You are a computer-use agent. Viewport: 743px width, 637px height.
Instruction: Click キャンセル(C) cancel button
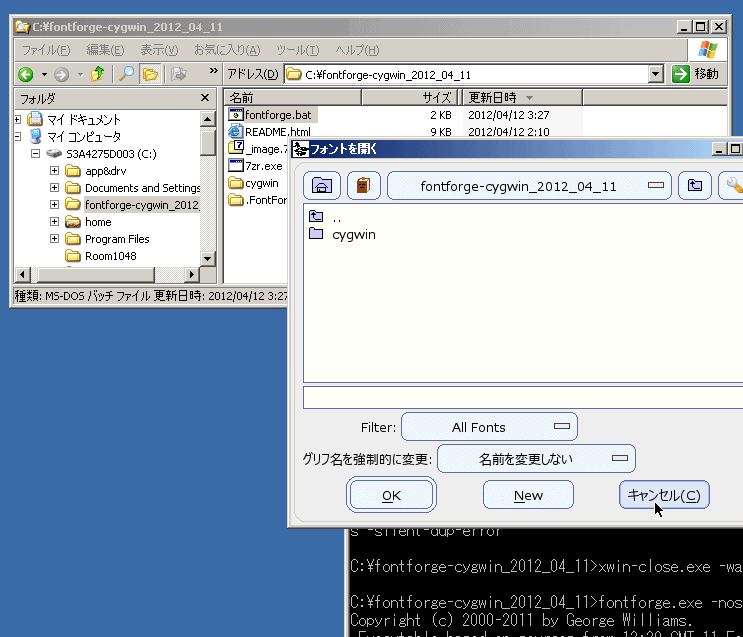point(664,495)
